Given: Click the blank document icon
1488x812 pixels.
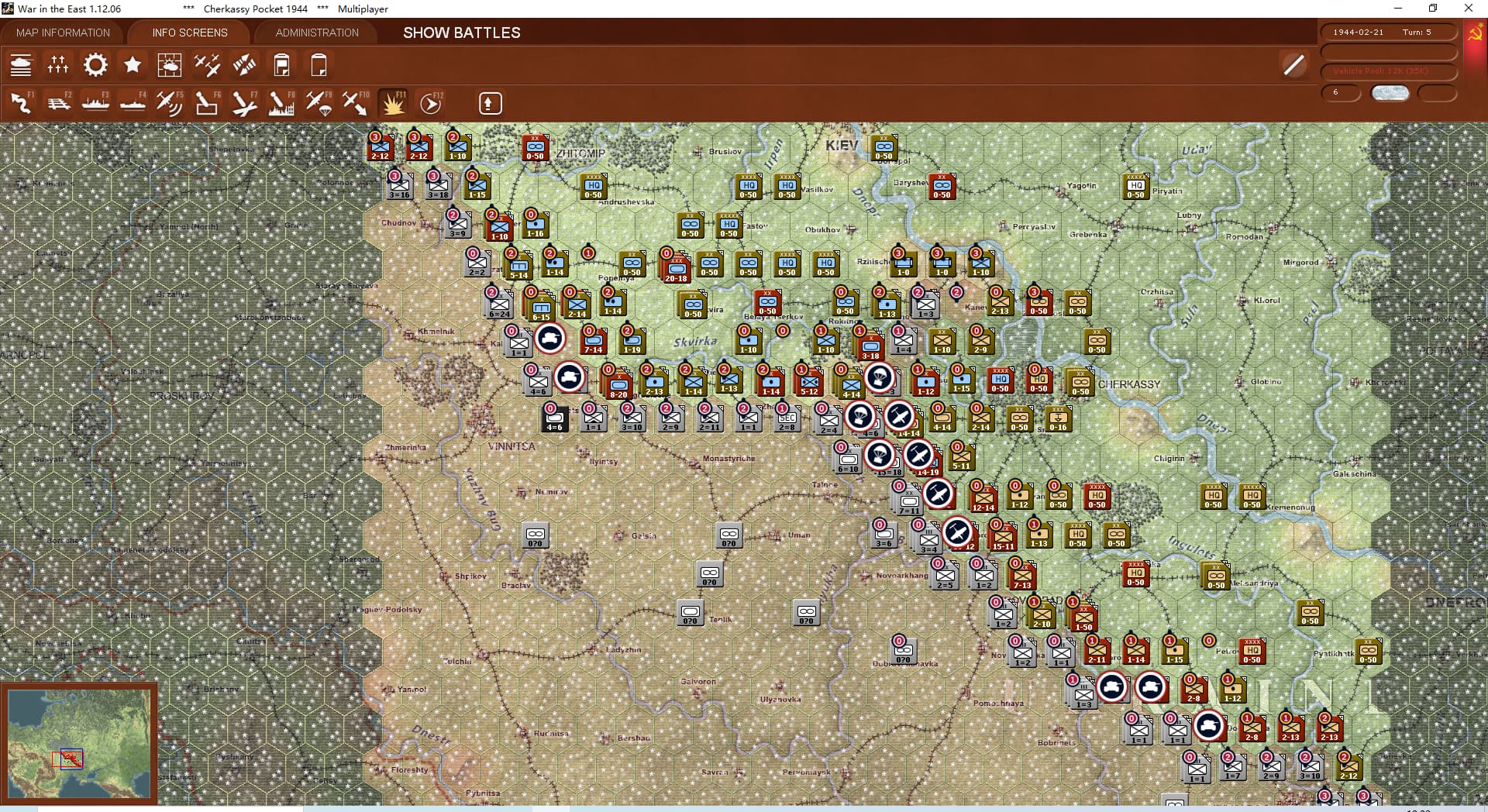Looking at the screenshot, I should pyautogui.click(x=319, y=65).
